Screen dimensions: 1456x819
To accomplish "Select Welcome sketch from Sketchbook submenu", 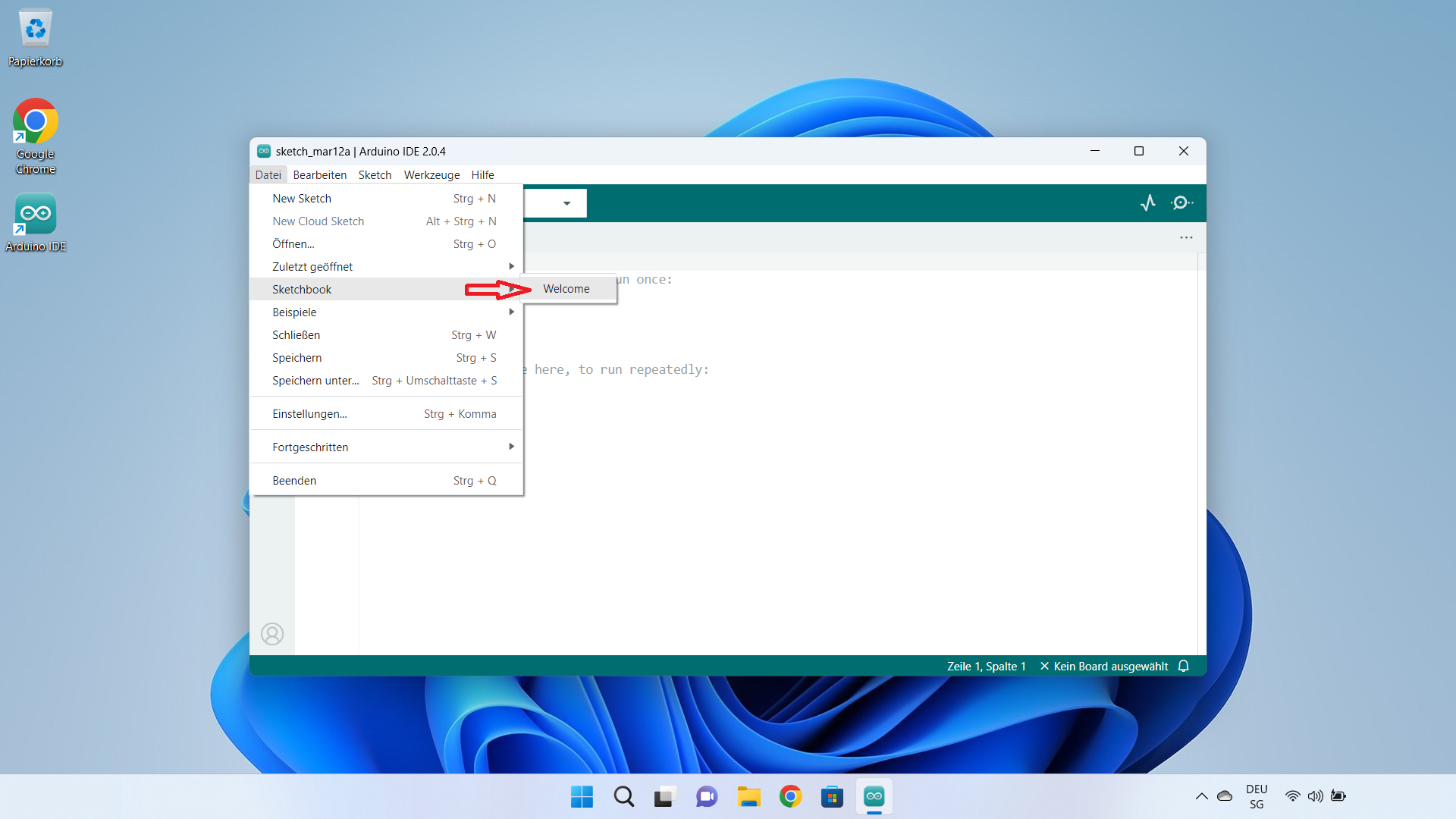I will pyautogui.click(x=566, y=288).
